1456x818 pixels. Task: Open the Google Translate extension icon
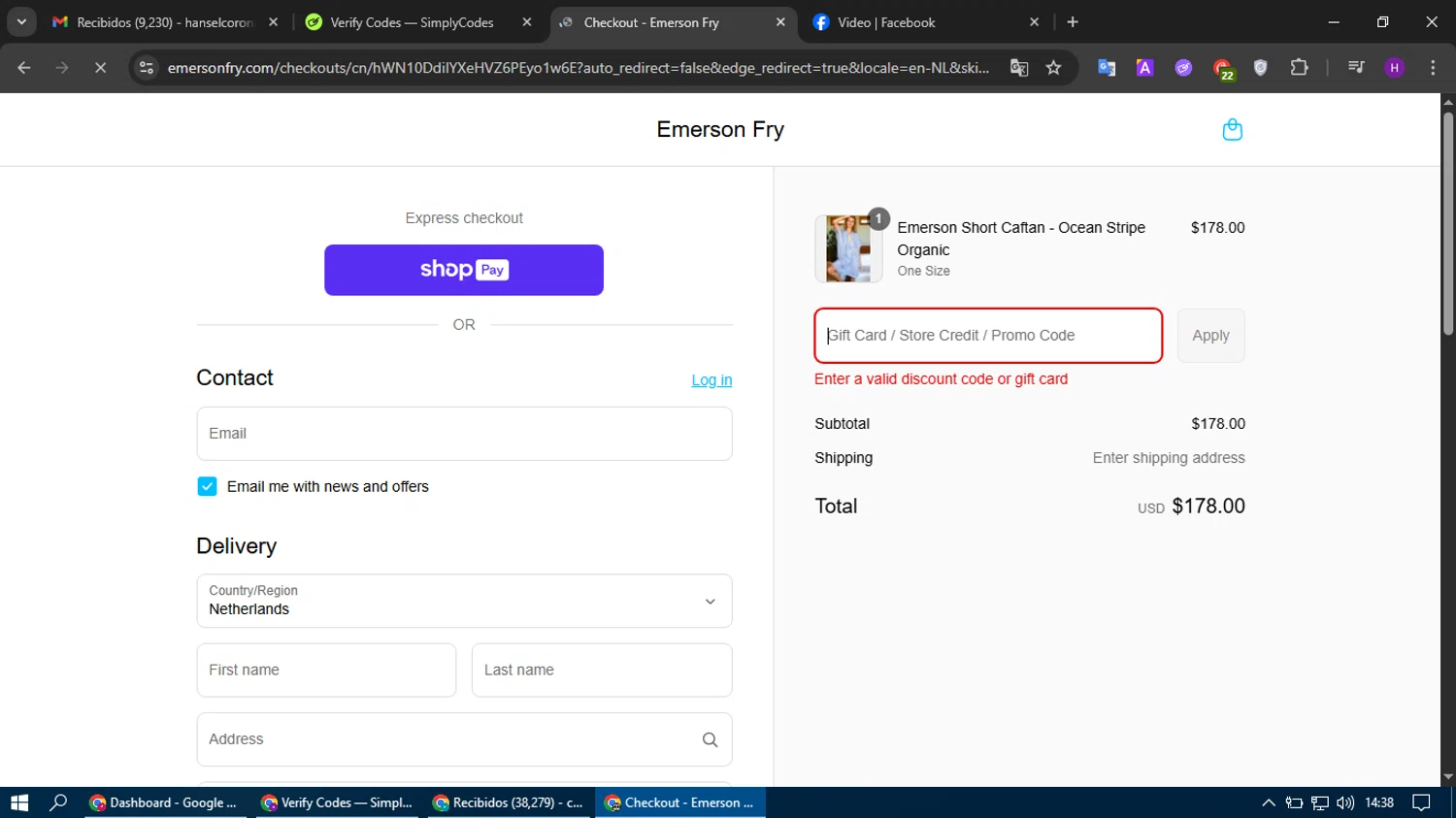(x=1107, y=68)
